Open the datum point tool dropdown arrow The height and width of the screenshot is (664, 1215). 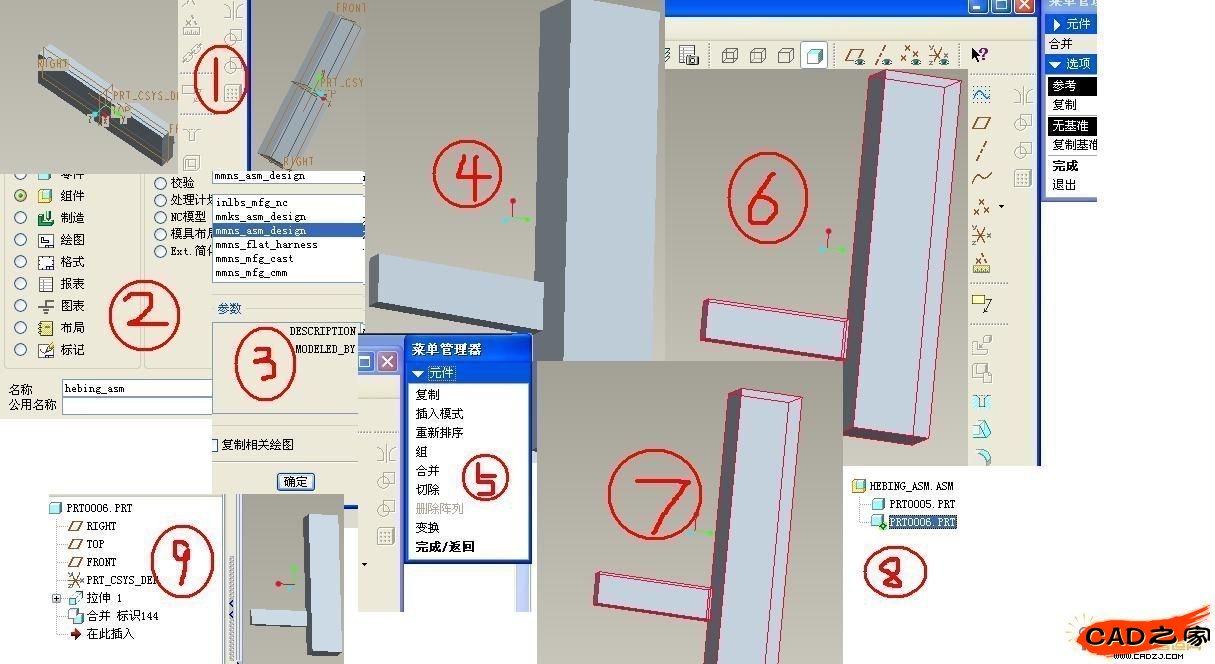pos(1001,207)
